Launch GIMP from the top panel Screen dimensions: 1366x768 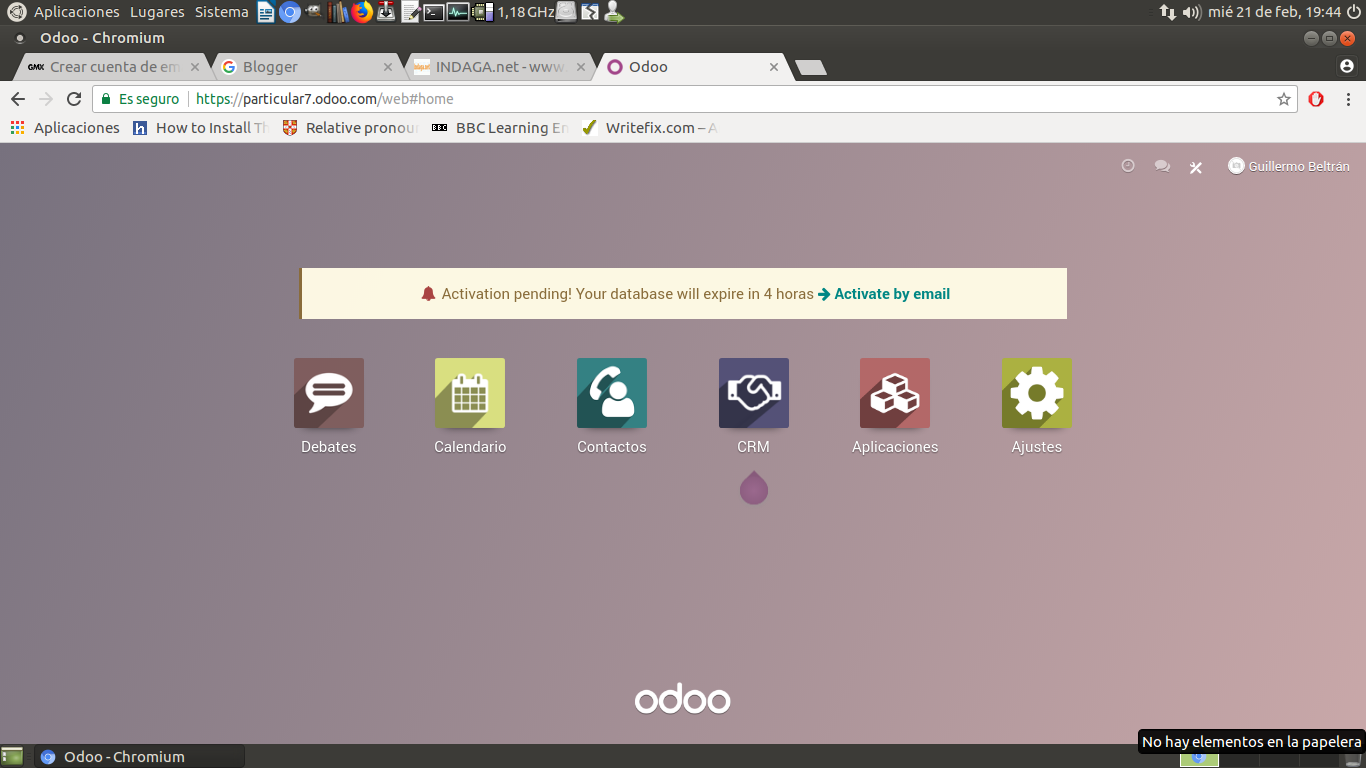pos(314,12)
